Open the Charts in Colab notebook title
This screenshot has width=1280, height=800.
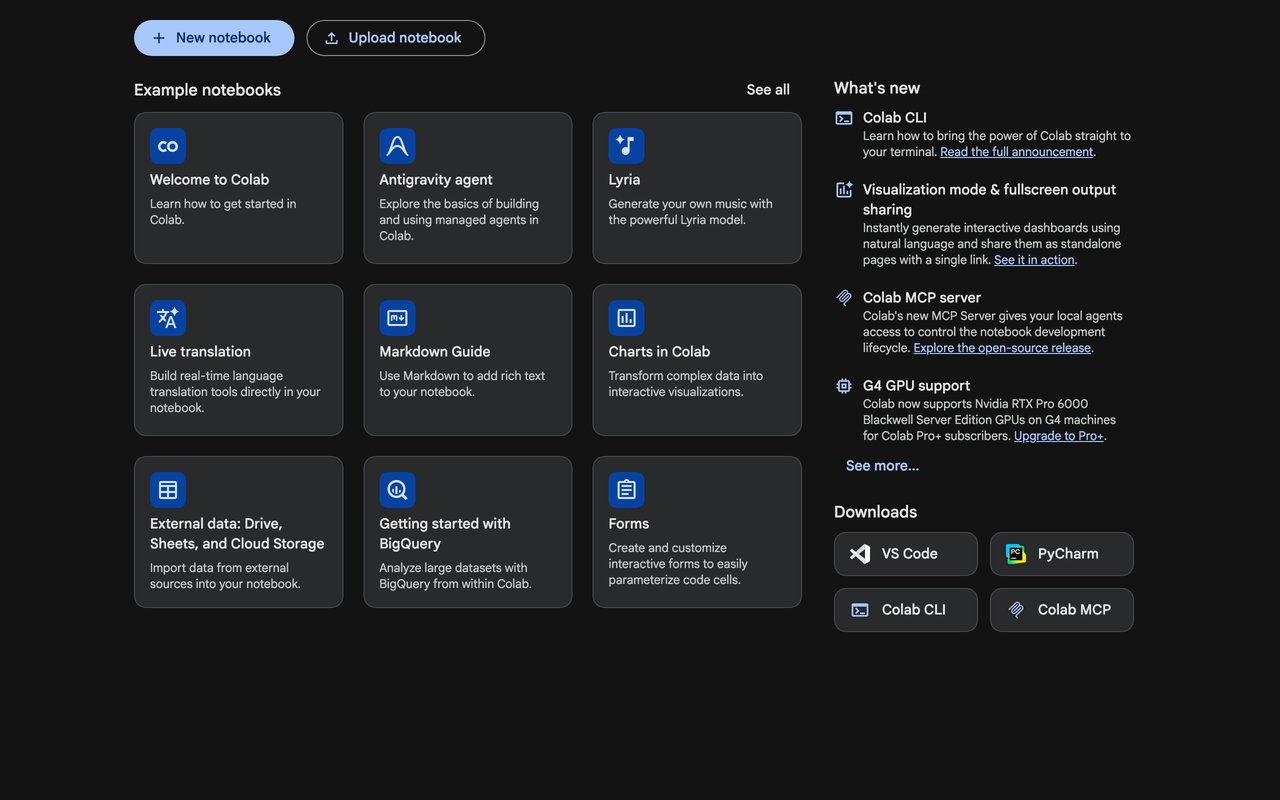(659, 352)
